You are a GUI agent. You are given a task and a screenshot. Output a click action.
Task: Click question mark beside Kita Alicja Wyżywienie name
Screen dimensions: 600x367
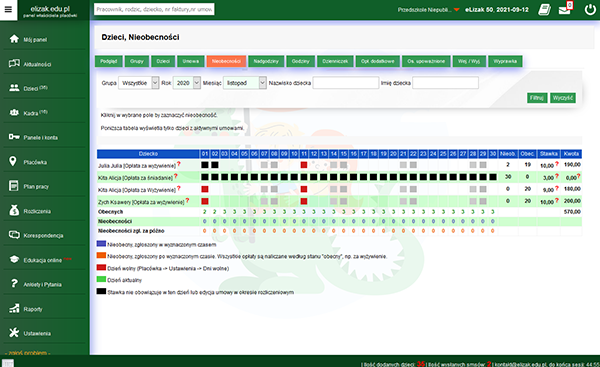[179, 188]
